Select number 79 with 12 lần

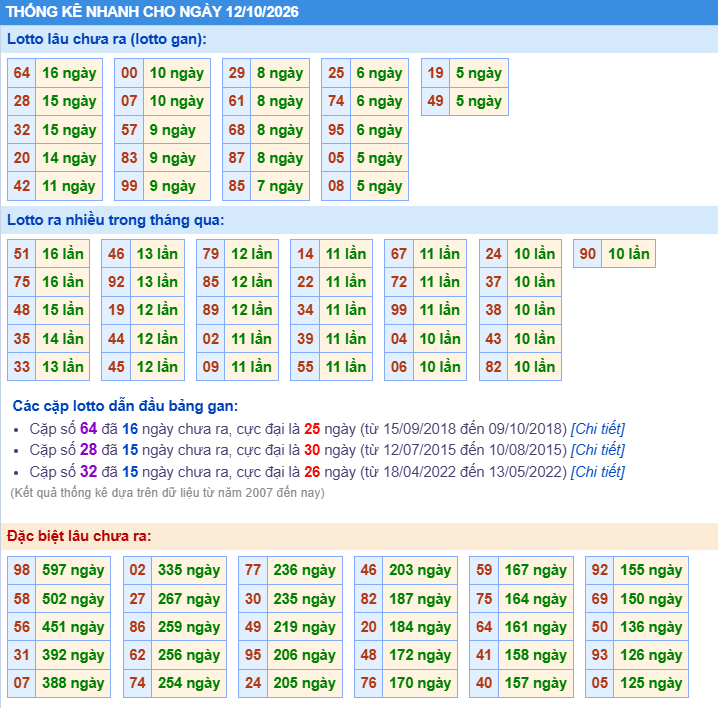[211, 254]
